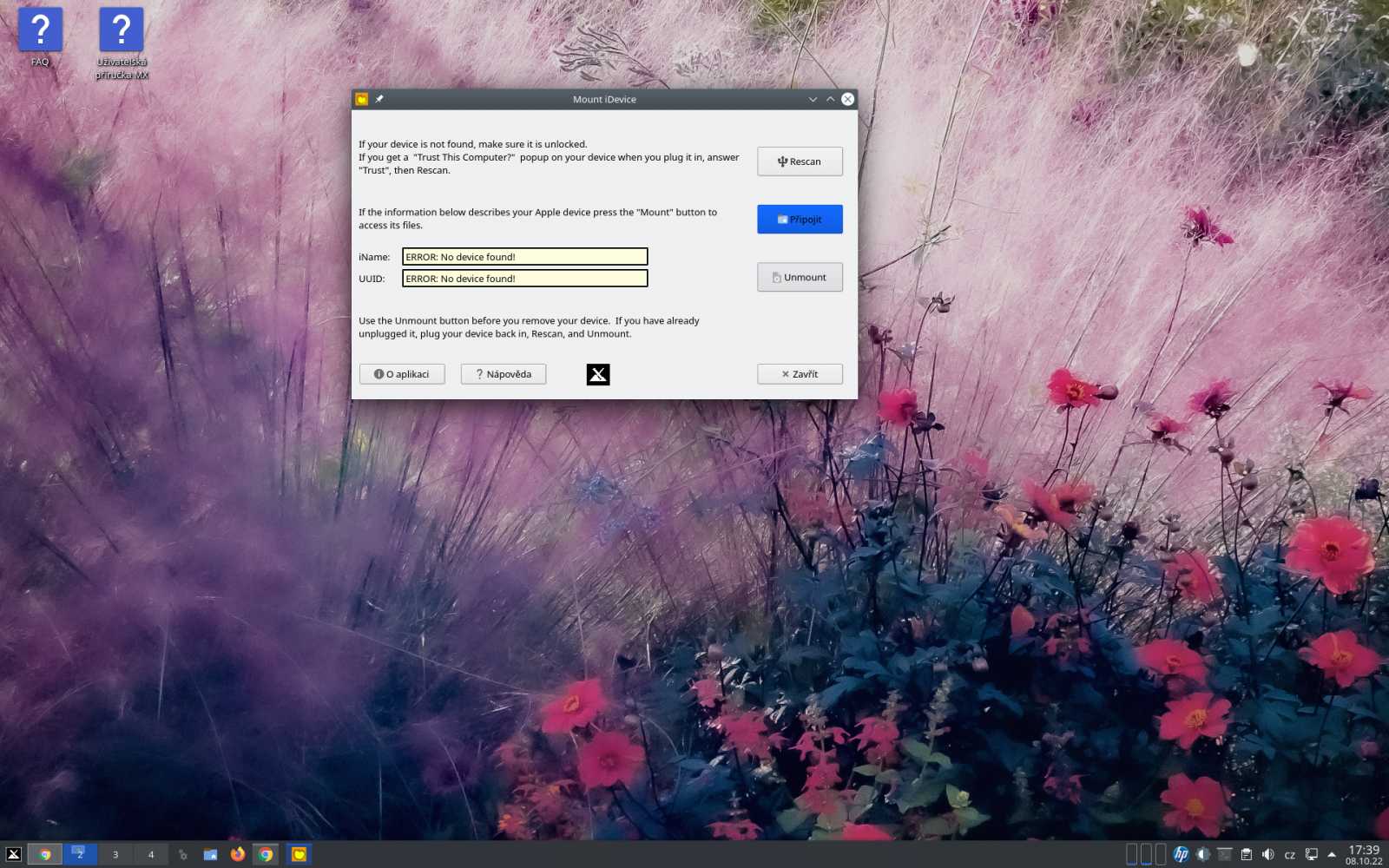Close the Mount iDevice window with the X
Image resolution: width=1389 pixels, height=868 pixels.
pos(848,99)
